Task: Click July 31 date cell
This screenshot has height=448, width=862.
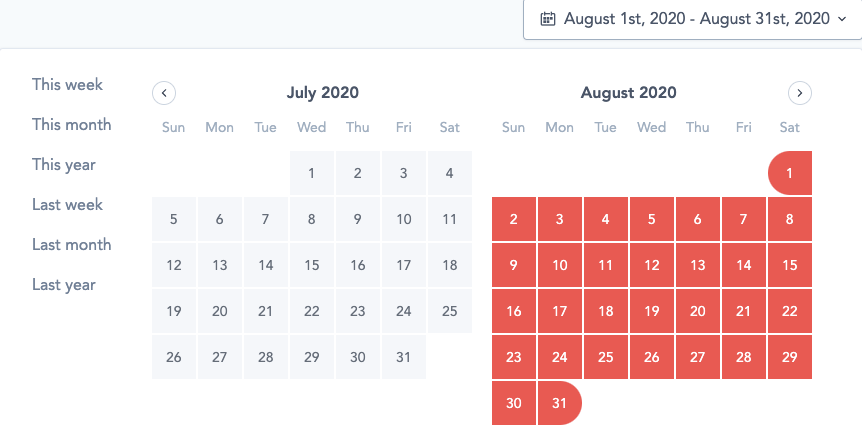Action: click(404, 357)
